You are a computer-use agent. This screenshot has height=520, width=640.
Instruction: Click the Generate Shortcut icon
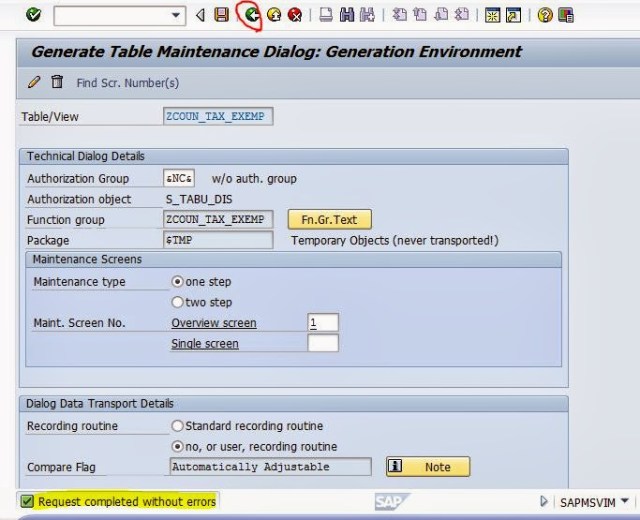(x=513, y=16)
